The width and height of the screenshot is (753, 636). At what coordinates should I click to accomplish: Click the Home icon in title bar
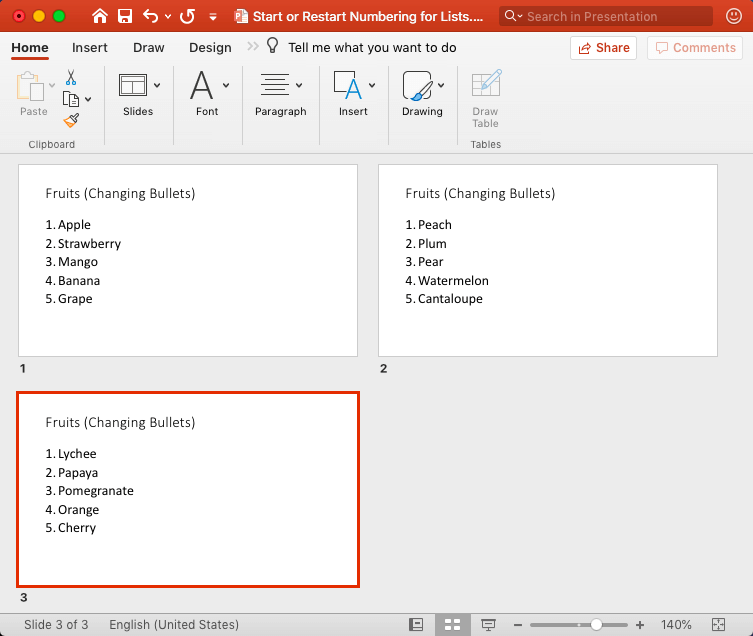pyautogui.click(x=99, y=16)
